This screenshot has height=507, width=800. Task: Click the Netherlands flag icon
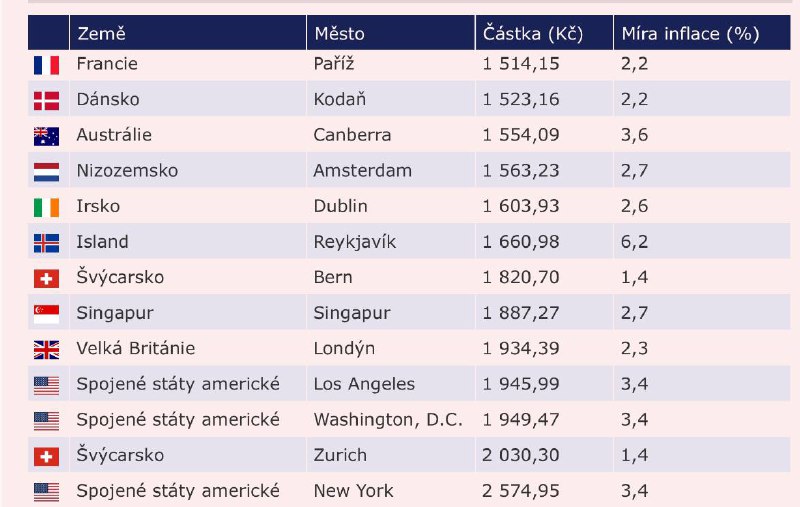click(x=46, y=171)
